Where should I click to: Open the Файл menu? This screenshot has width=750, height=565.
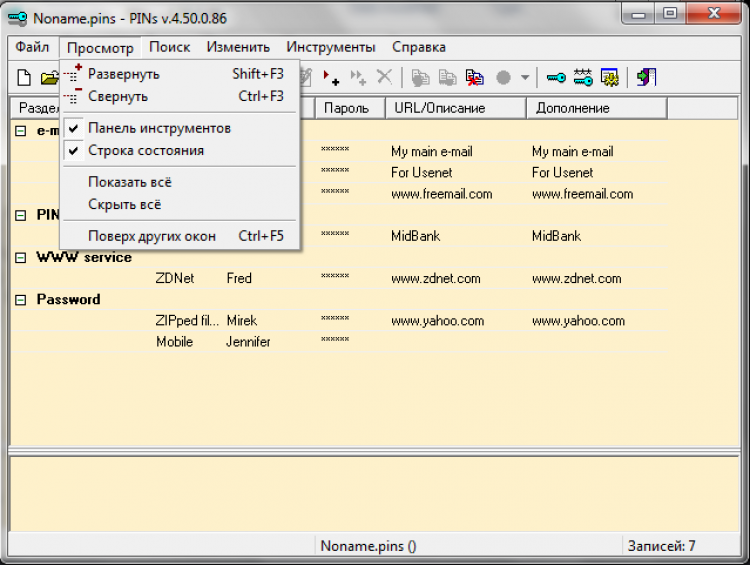32,47
